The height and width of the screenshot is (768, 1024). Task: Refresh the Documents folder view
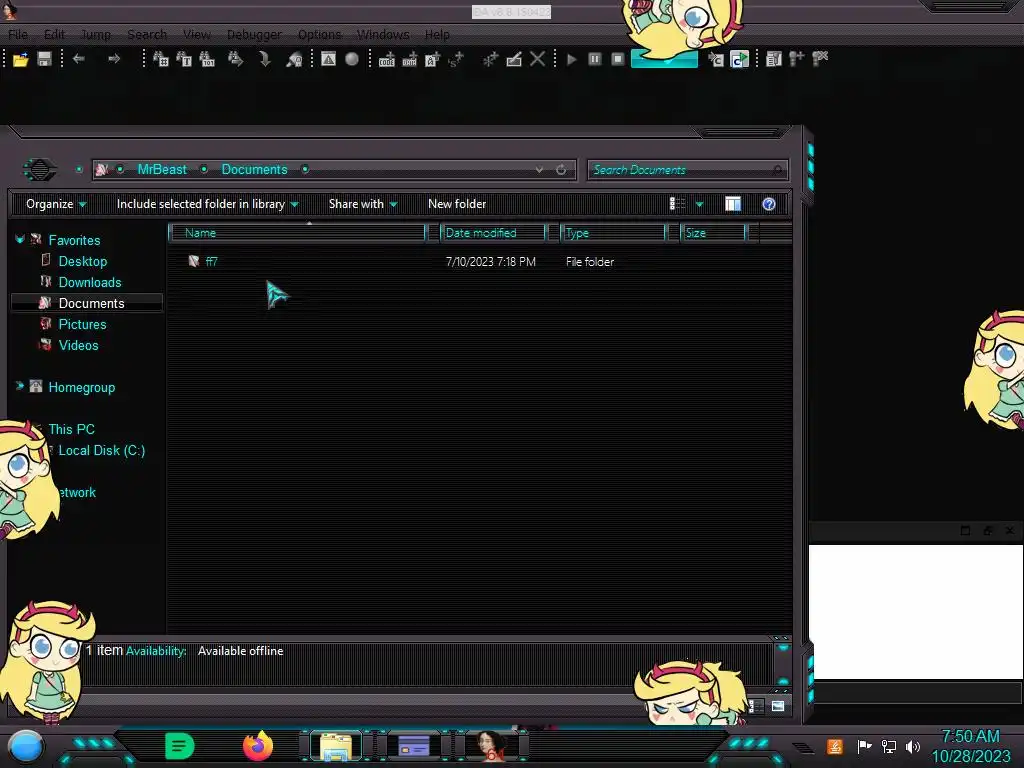[x=561, y=170]
